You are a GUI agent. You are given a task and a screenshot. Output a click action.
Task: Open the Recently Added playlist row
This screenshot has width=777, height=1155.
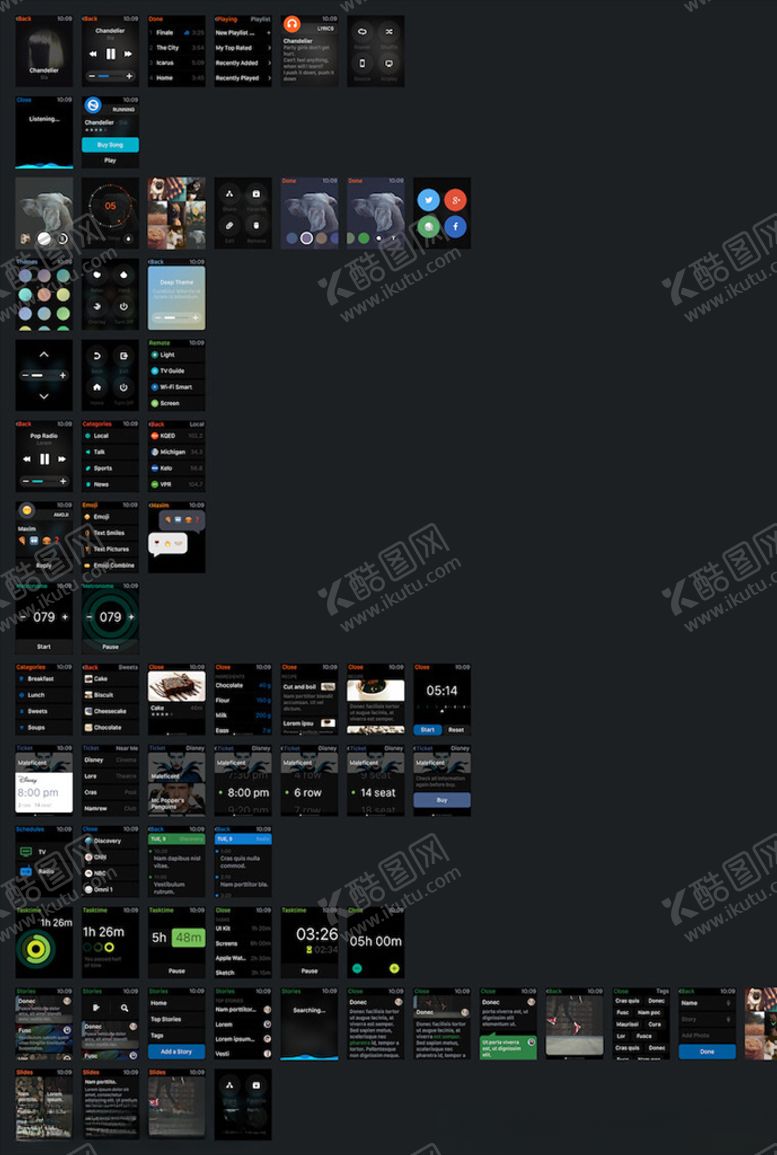[x=242, y=63]
